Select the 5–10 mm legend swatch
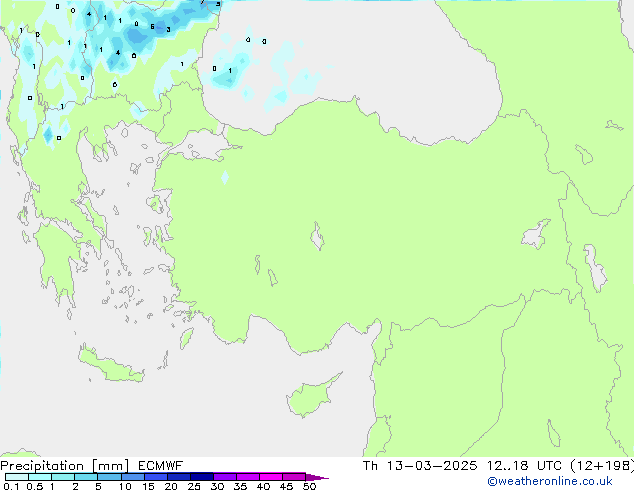634x490 pixels. click(109, 477)
